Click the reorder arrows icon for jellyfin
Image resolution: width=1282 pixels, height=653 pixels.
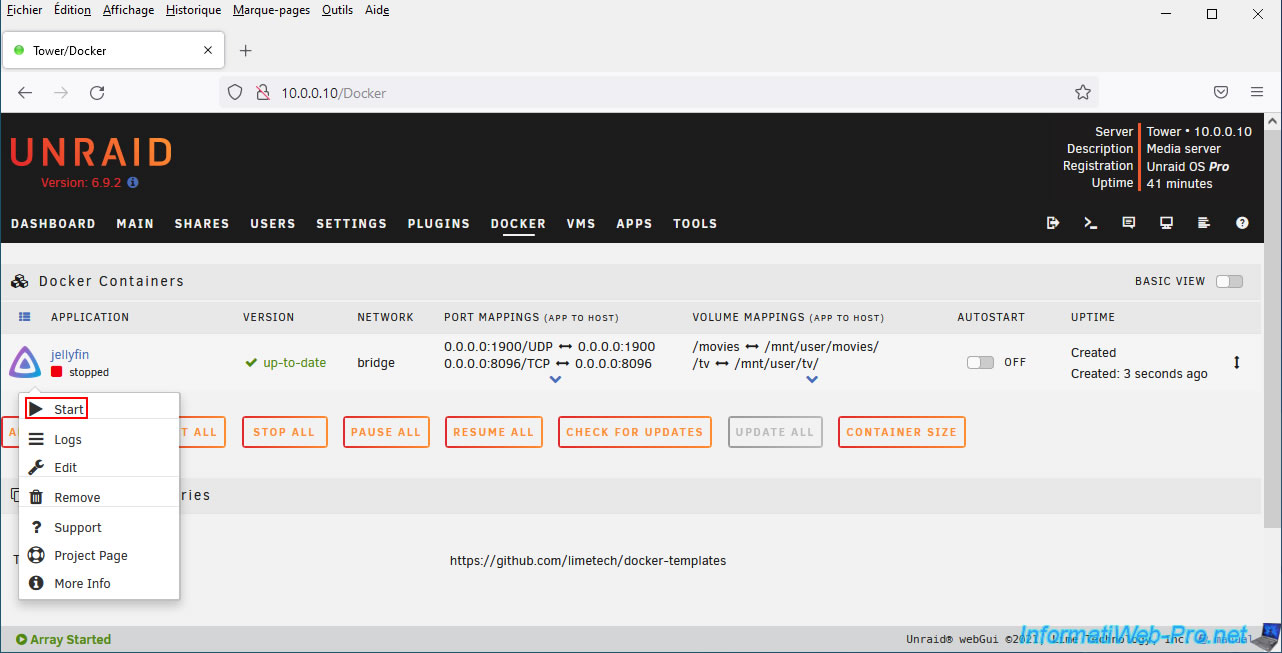tap(1236, 363)
